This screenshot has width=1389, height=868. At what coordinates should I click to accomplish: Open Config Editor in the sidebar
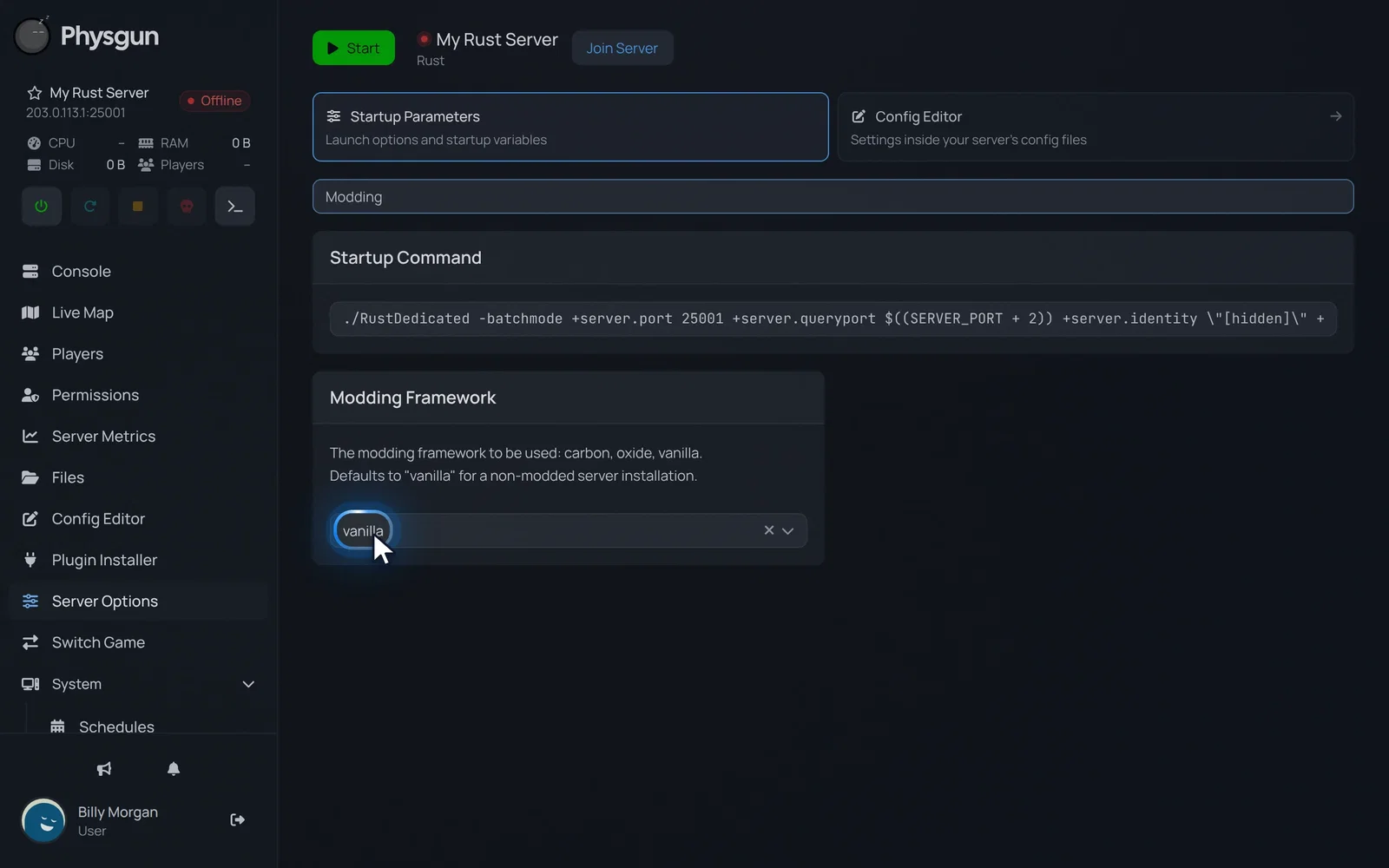click(139, 519)
